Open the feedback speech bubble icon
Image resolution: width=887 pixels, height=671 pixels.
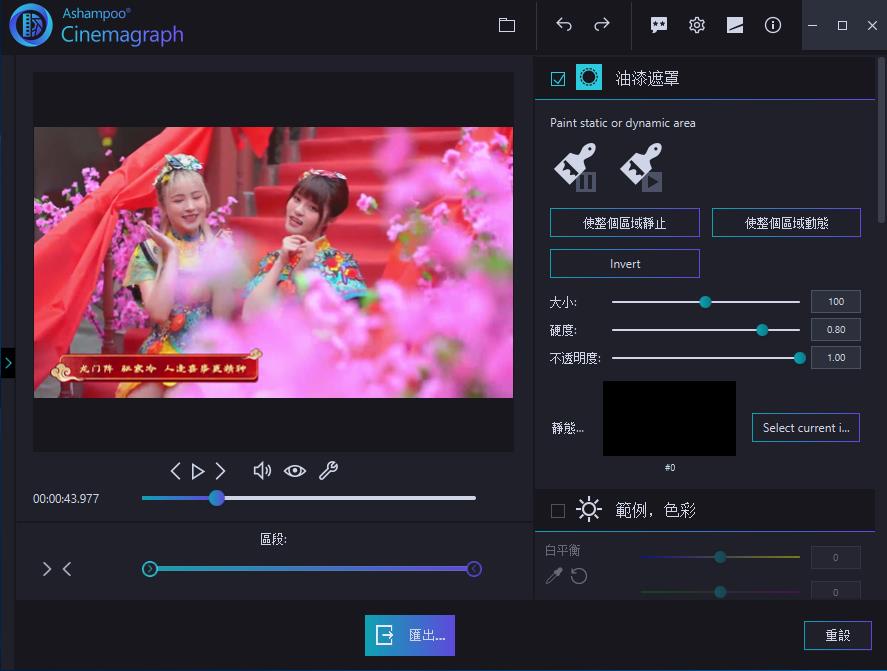pos(659,26)
